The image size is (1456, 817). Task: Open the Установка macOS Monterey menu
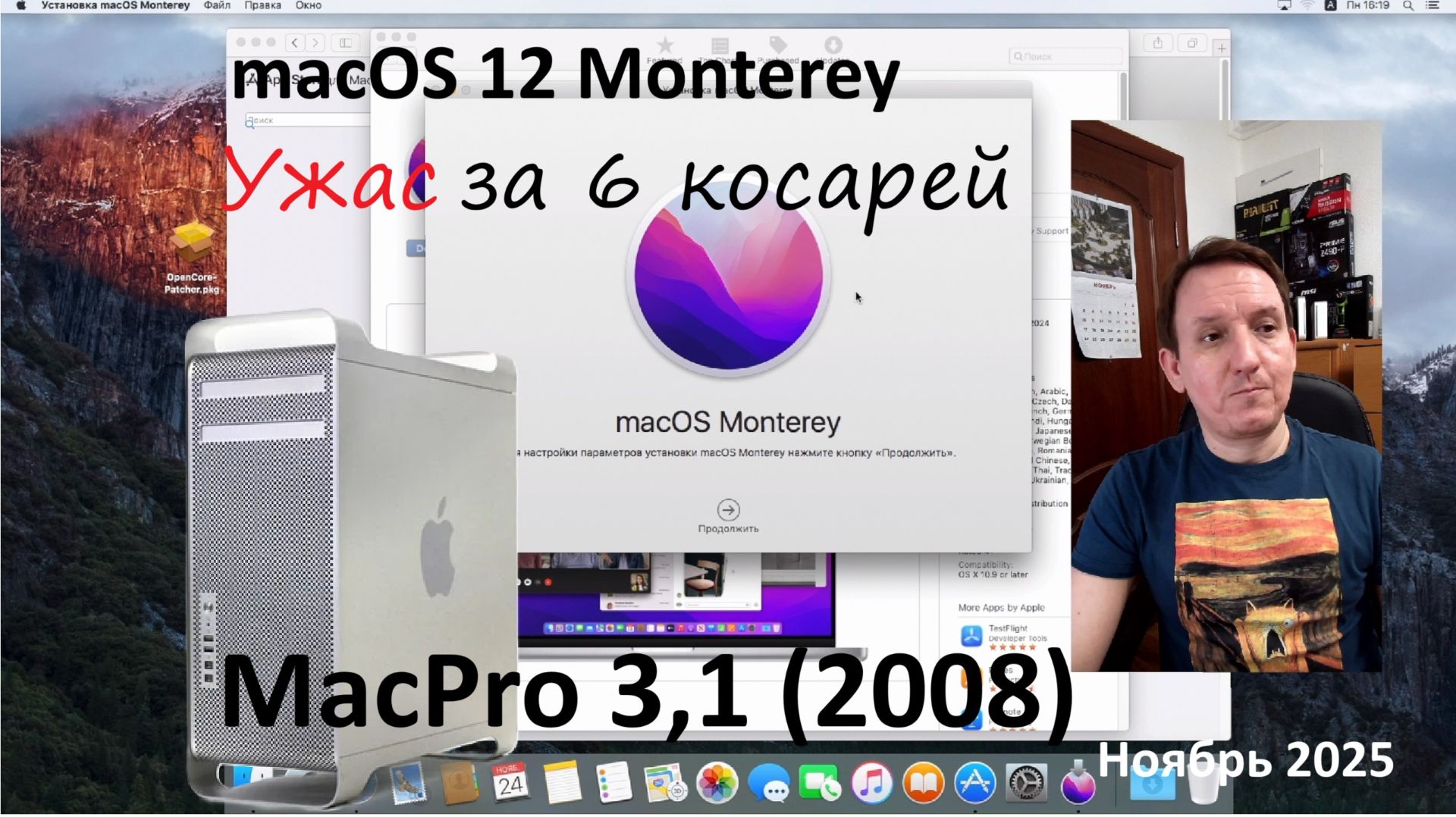[115, 5]
